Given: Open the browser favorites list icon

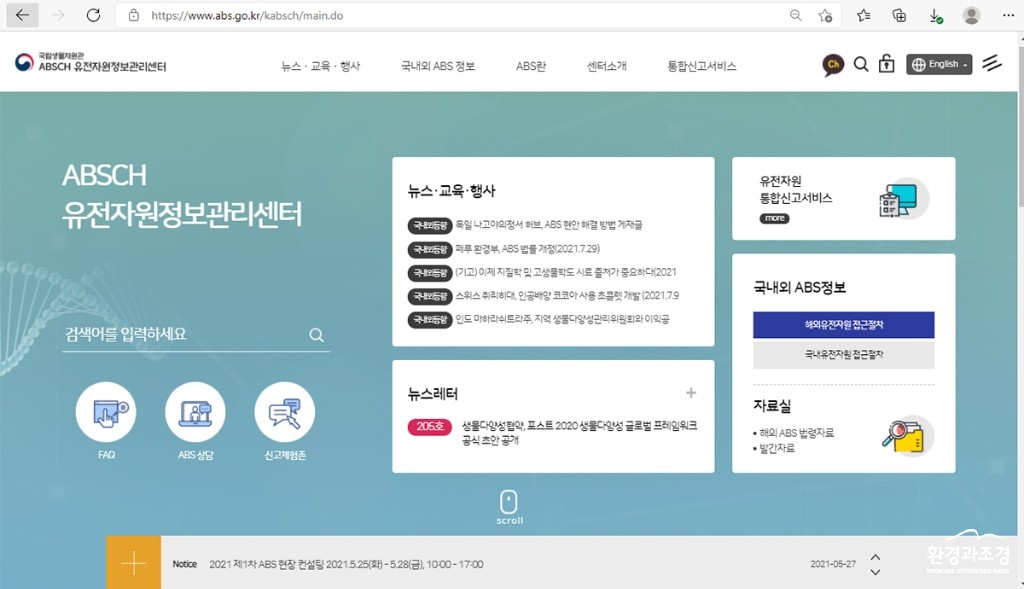Looking at the screenshot, I should pos(864,15).
